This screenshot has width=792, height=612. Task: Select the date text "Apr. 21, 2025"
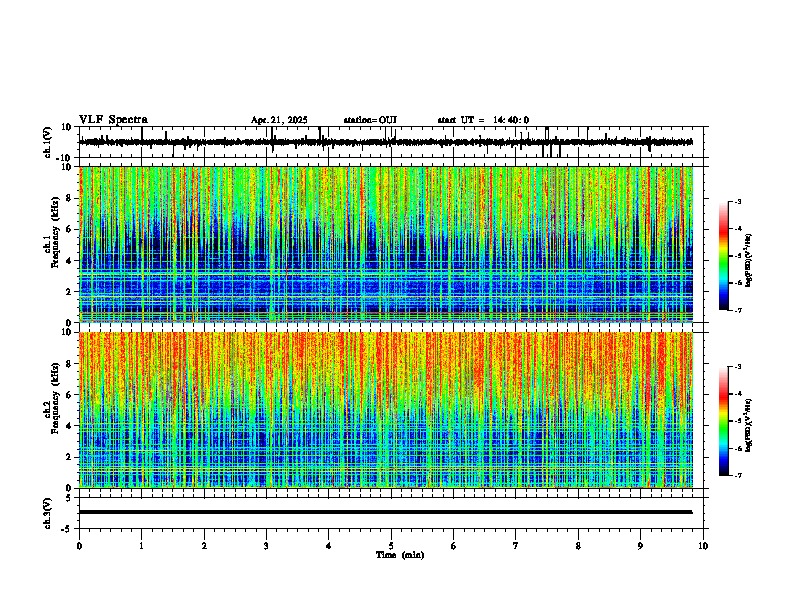279,120
